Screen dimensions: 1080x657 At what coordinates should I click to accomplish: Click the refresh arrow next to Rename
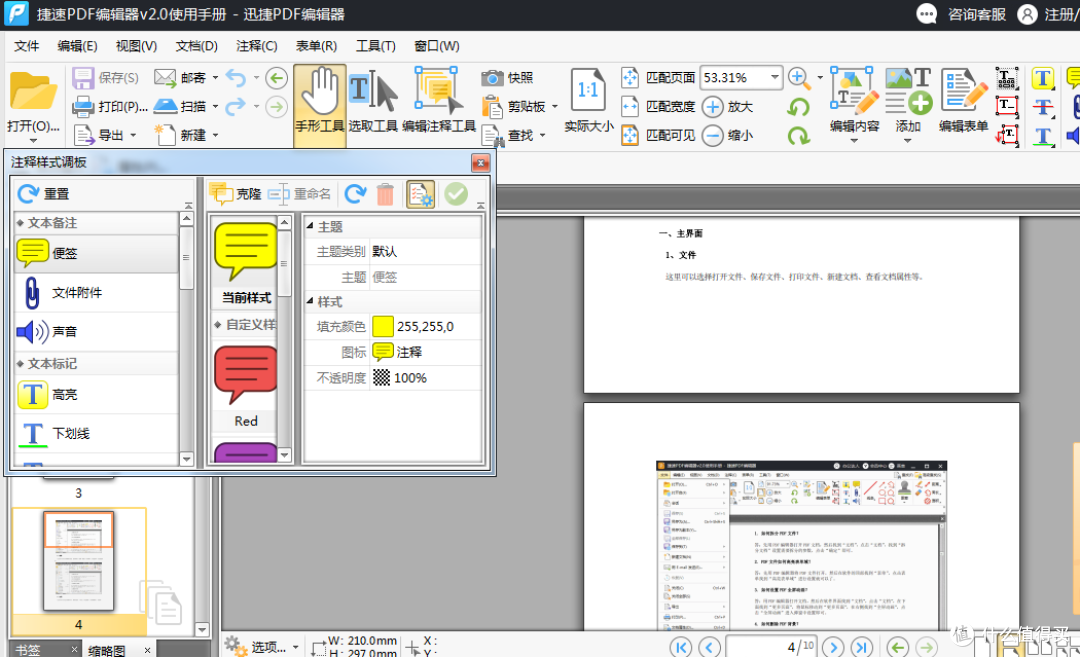(x=355, y=194)
